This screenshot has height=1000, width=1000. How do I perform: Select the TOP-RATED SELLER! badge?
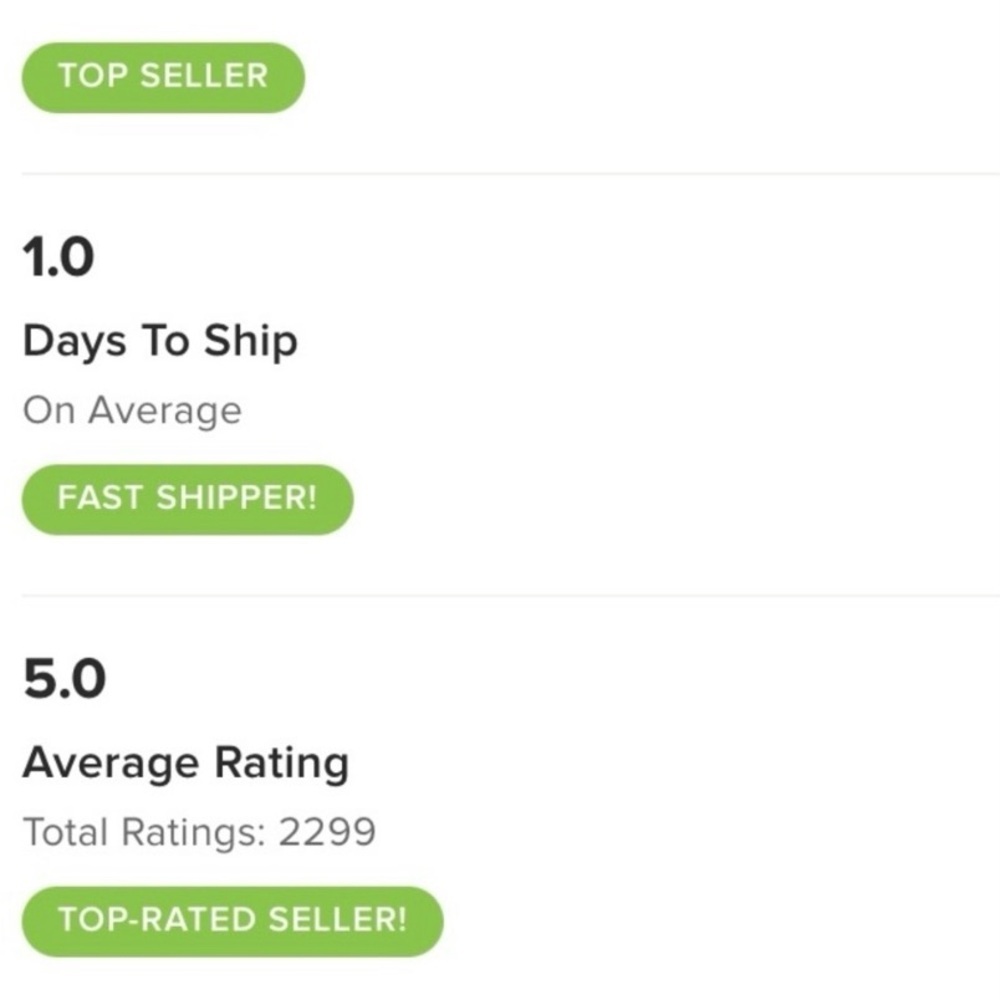pyautogui.click(x=232, y=921)
